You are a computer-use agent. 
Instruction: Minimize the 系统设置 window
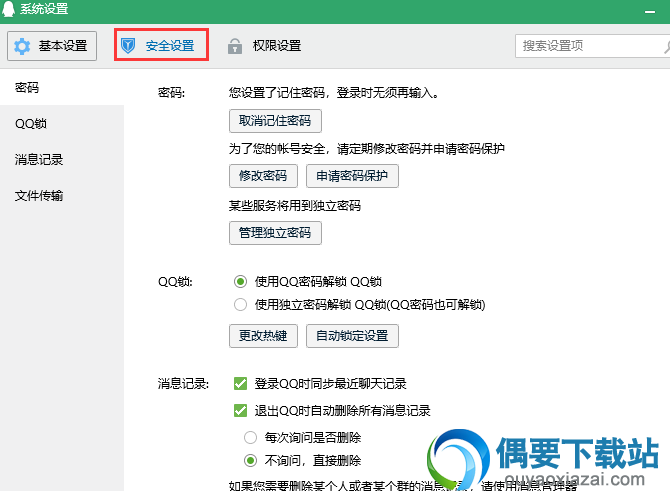coord(650,12)
